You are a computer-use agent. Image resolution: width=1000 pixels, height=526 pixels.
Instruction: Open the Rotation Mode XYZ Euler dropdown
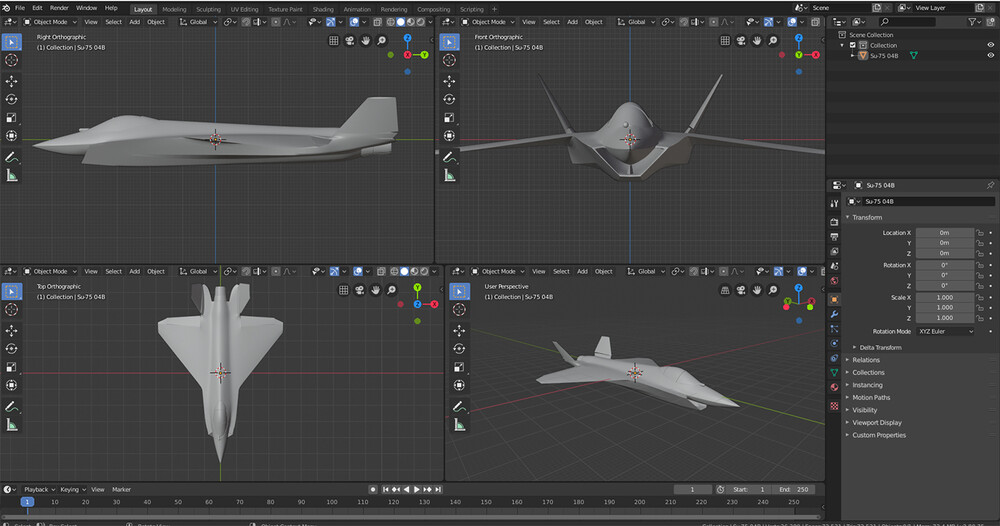tap(946, 331)
